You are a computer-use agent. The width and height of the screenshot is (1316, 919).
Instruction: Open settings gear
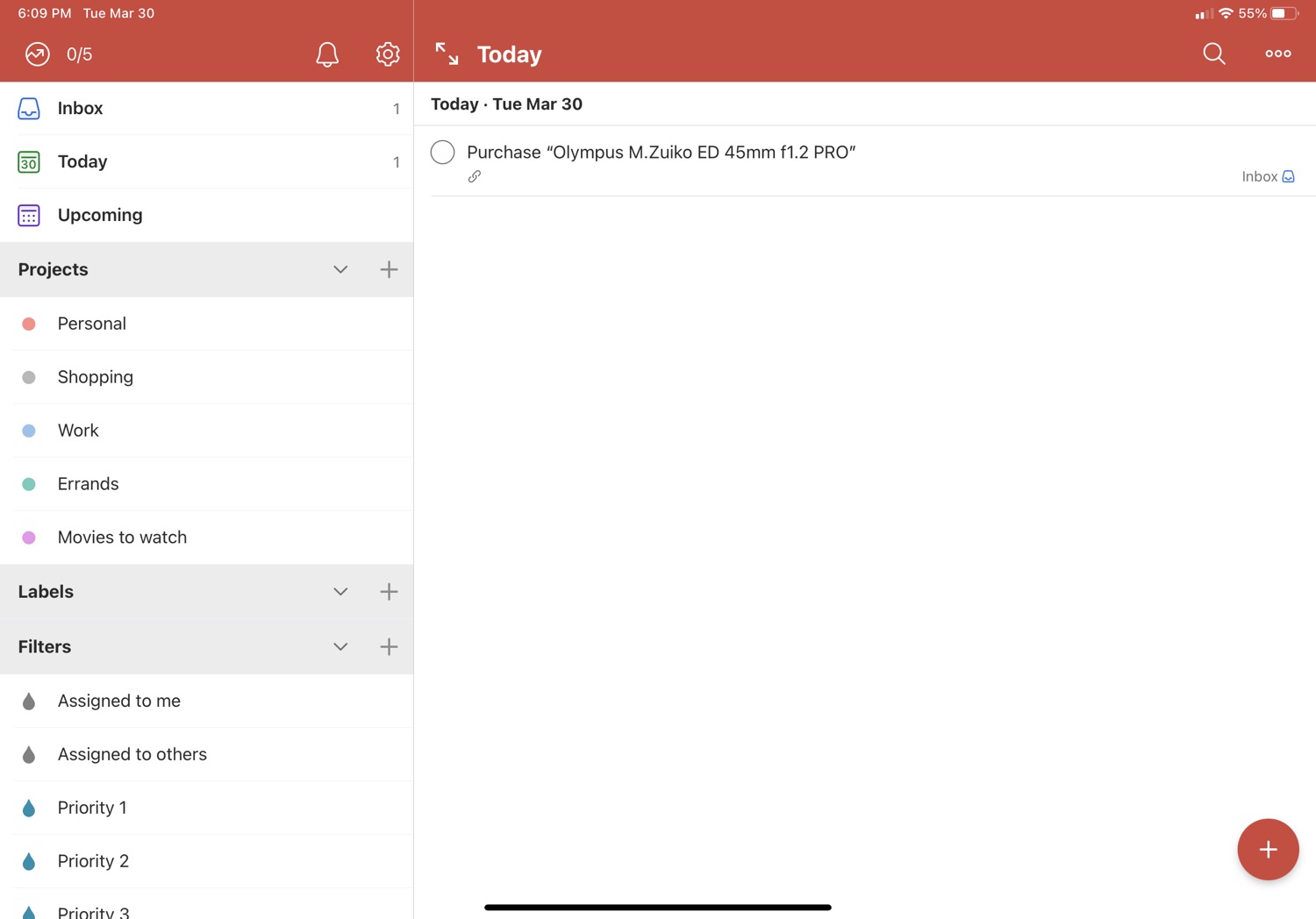[x=388, y=54]
